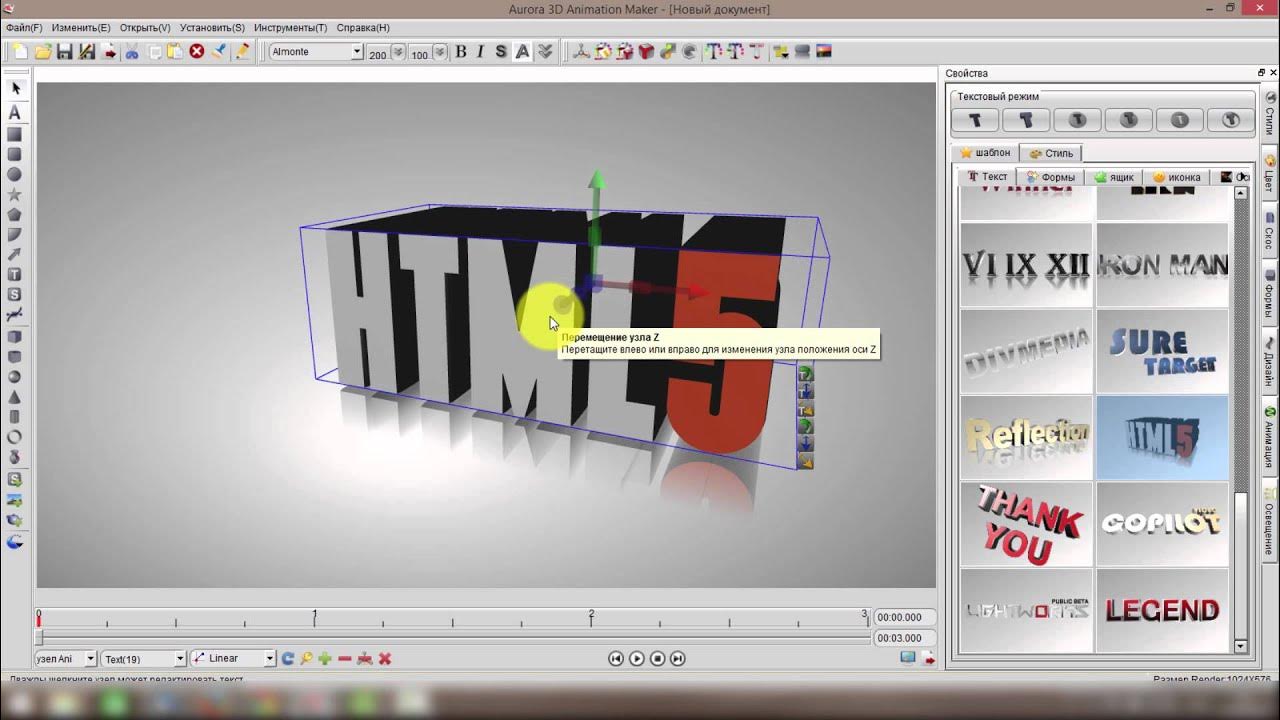1280x720 pixels.
Task: Select the Формы templates tab
Action: pyautogui.click(x=1051, y=177)
